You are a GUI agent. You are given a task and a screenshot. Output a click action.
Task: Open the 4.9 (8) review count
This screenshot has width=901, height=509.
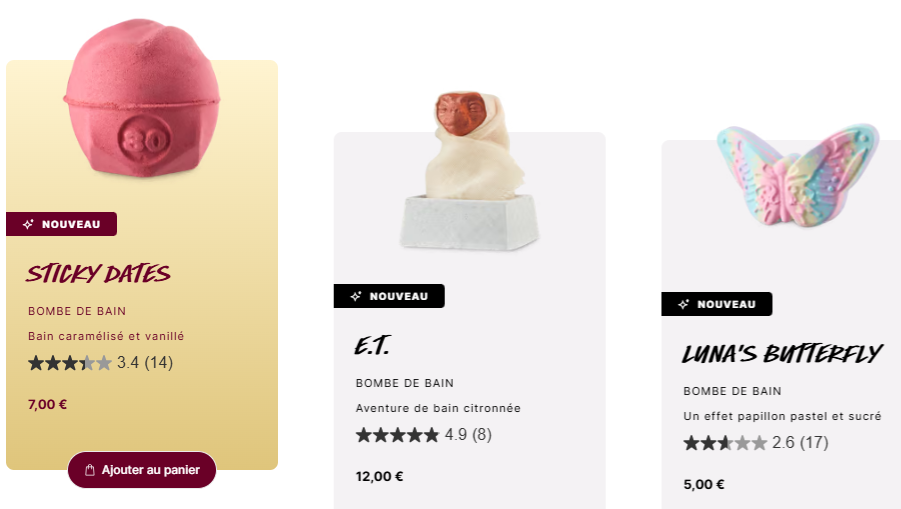coord(468,435)
